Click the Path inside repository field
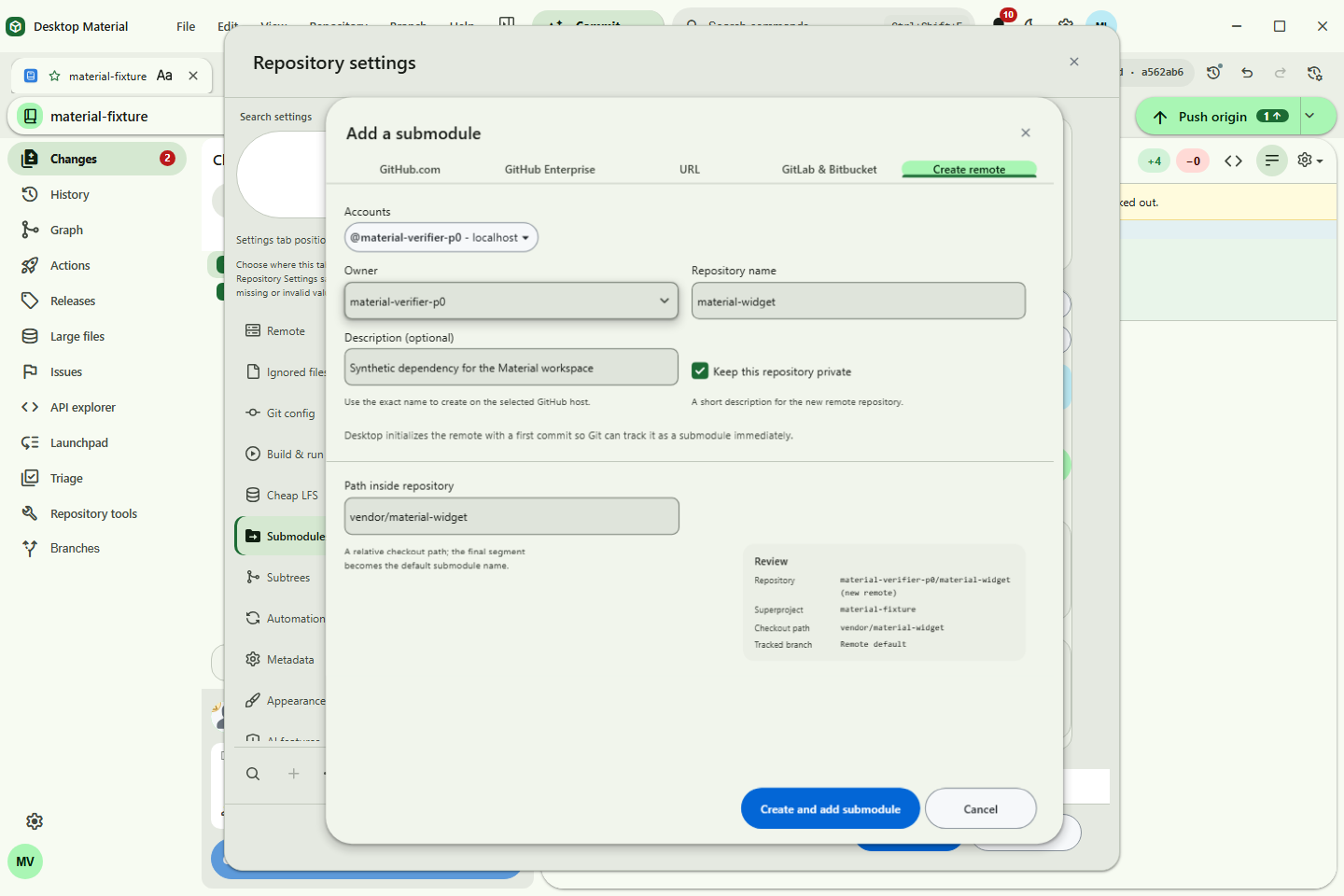 pos(511,516)
